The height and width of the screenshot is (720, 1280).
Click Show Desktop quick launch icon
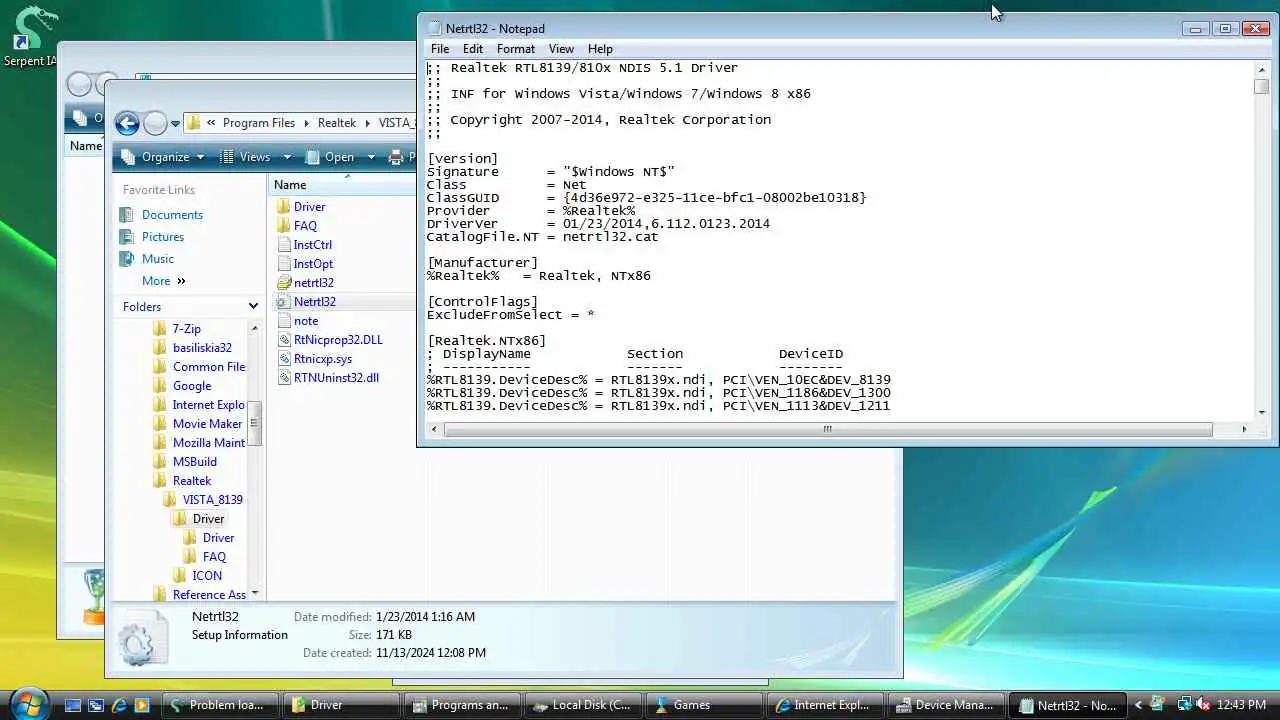click(x=73, y=705)
